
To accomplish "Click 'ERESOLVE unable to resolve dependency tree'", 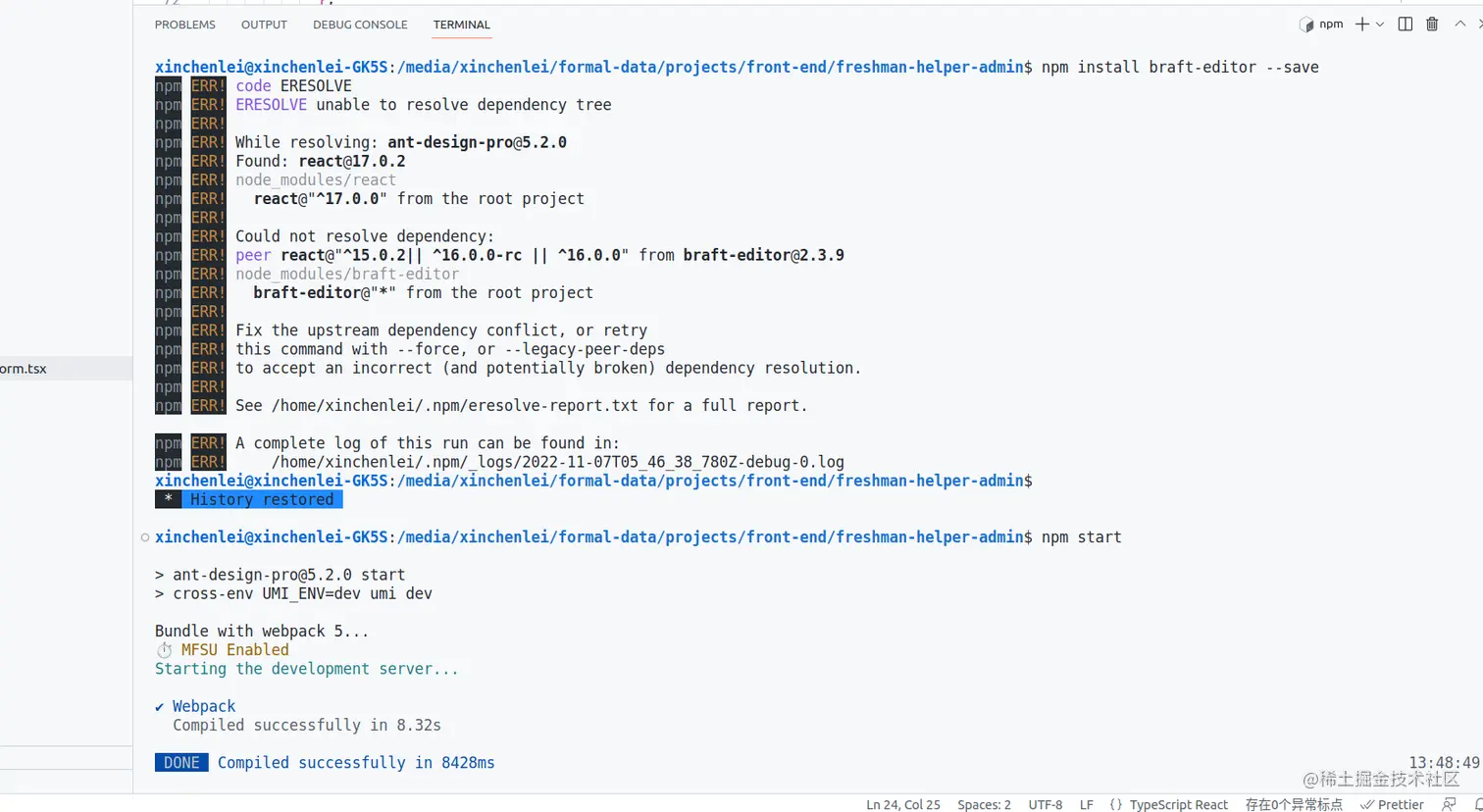I will tap(423, 105).
